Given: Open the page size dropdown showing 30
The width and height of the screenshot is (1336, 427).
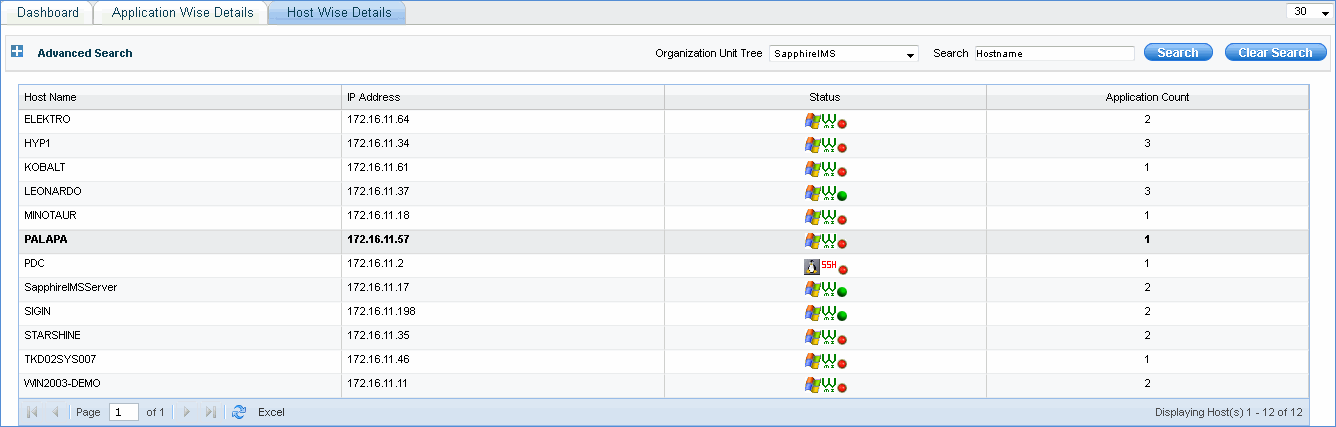Looking at the screenshot, I should (1310, 12).
